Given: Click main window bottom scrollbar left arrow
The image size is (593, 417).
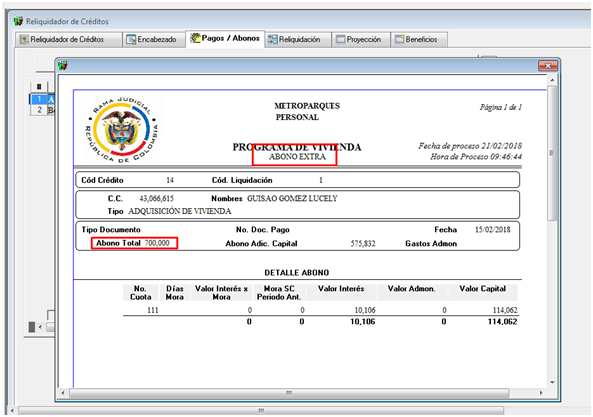Looking at the screenshot, I should pyautogui.click(x=12, y=411).
